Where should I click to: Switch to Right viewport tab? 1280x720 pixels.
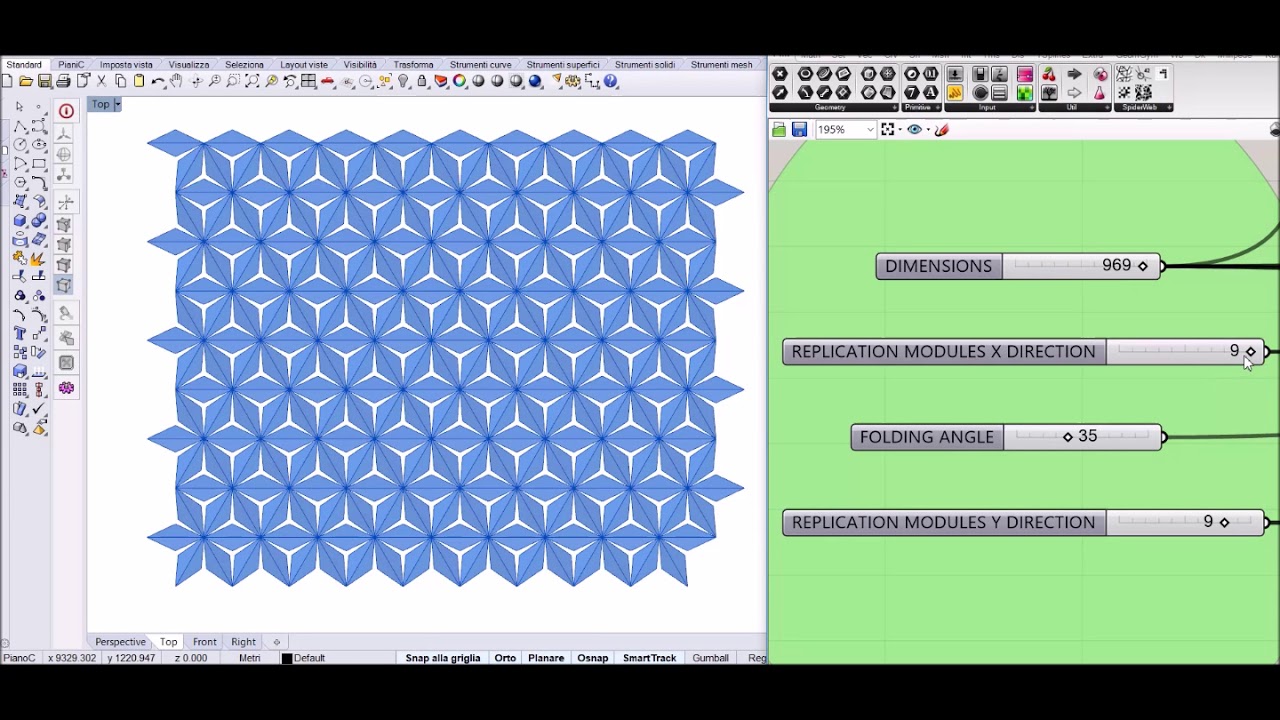pos(243,642)
